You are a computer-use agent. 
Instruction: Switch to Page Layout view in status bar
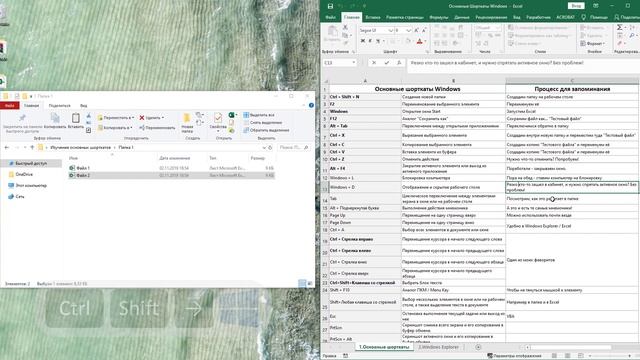(567, 356)
